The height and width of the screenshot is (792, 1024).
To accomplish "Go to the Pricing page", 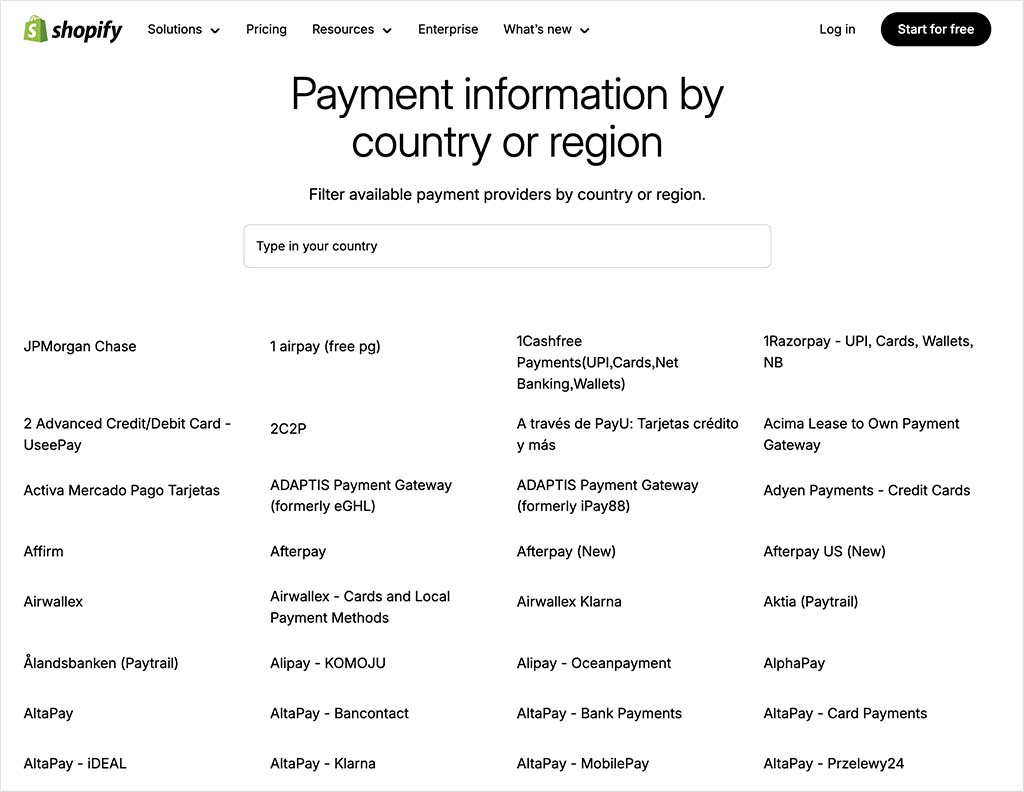I will click(x=265, y=30).
